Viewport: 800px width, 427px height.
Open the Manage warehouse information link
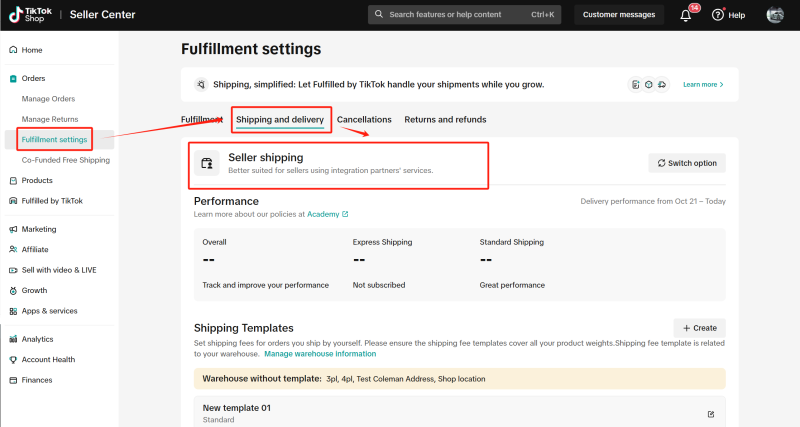click(320, 354)
